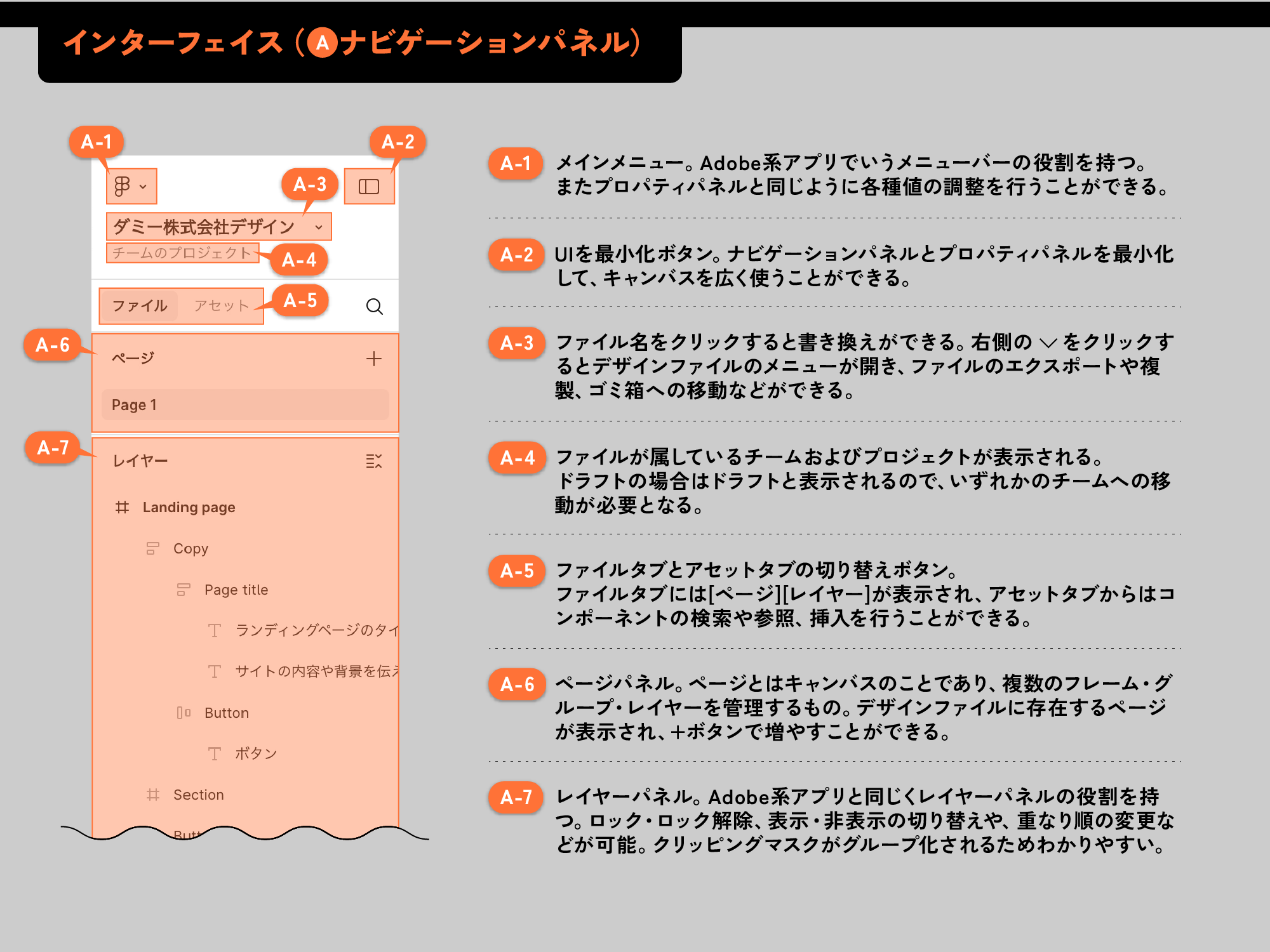Click the frame icon beside Section

tap(153, 795)
